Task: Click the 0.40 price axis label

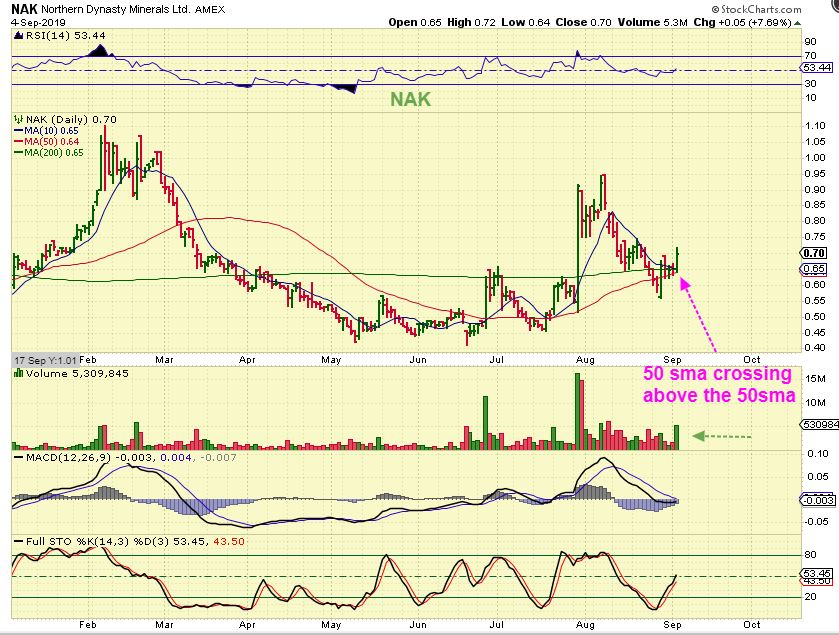Action: pos(815,348)
